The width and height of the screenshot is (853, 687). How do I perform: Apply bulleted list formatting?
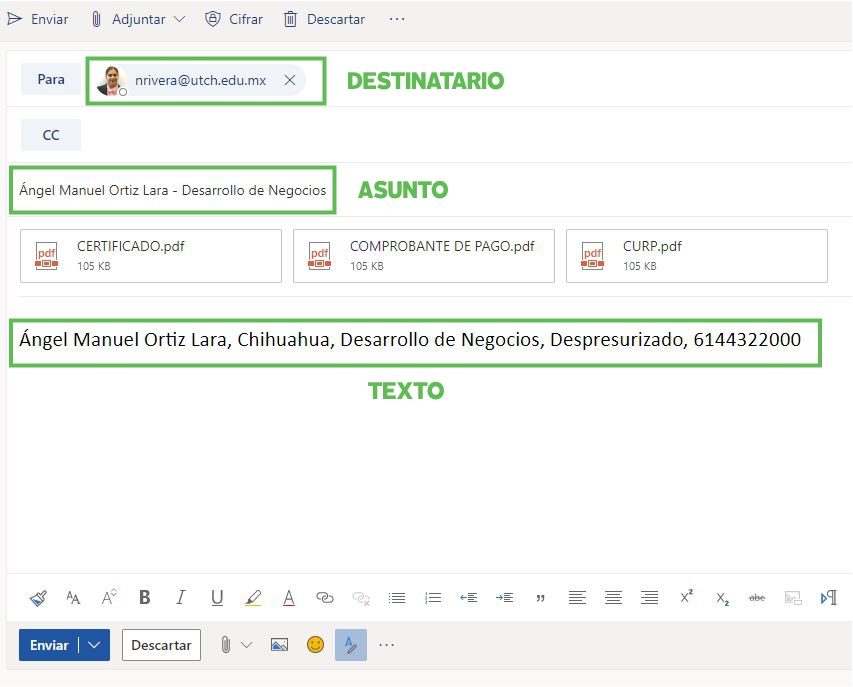pos(397,597)
